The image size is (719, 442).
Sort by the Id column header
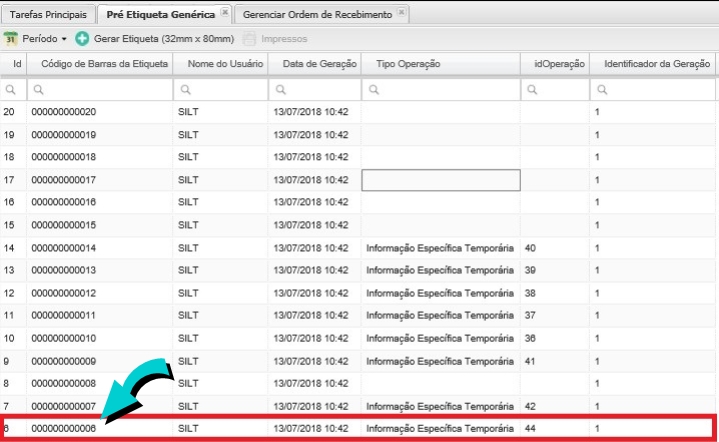[13, 64]
